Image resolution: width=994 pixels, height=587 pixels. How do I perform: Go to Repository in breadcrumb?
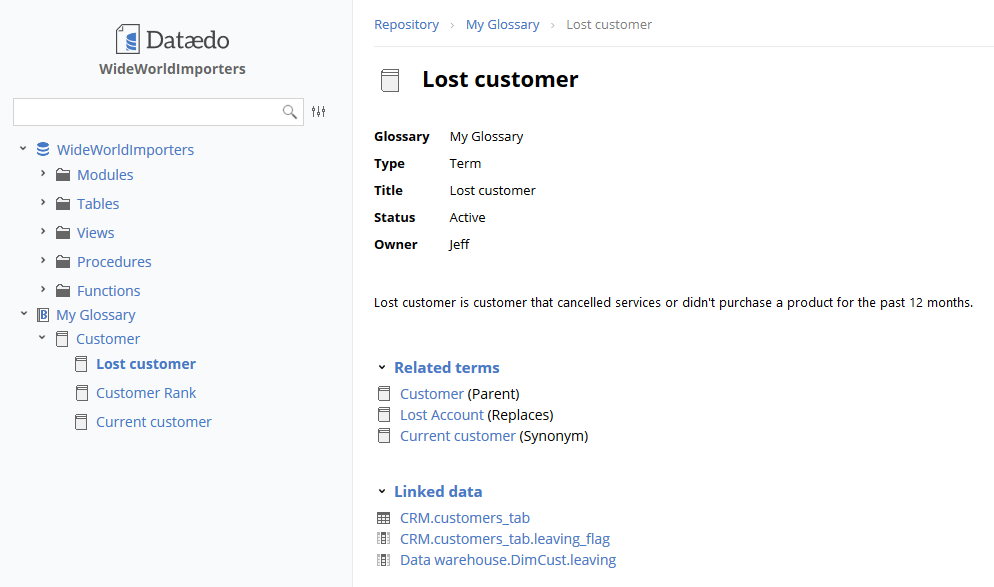point(406,24)
